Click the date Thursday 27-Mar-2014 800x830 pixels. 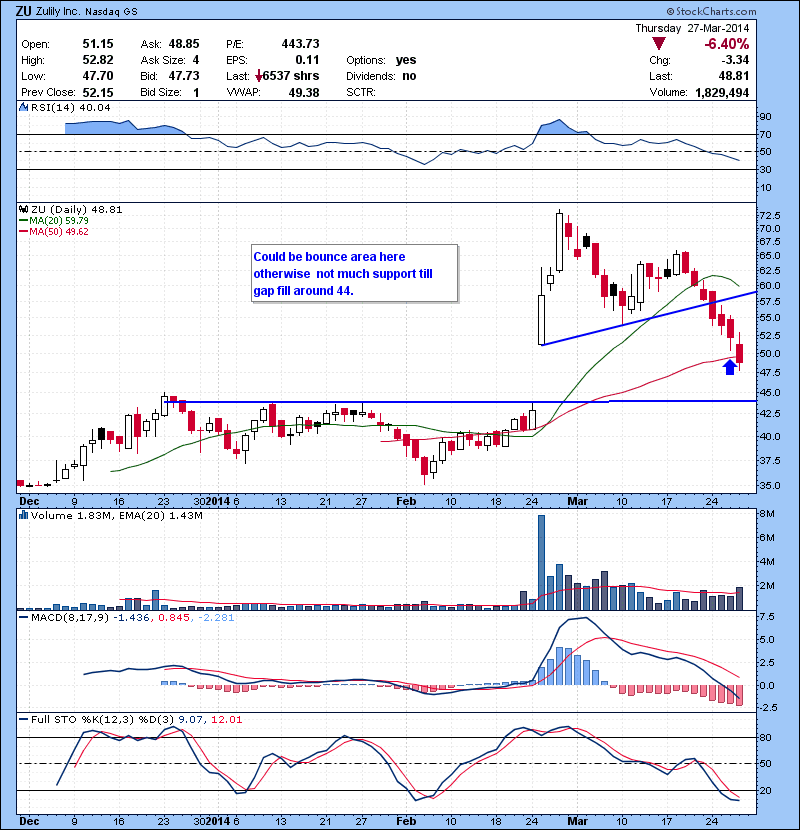pos(693,28)
